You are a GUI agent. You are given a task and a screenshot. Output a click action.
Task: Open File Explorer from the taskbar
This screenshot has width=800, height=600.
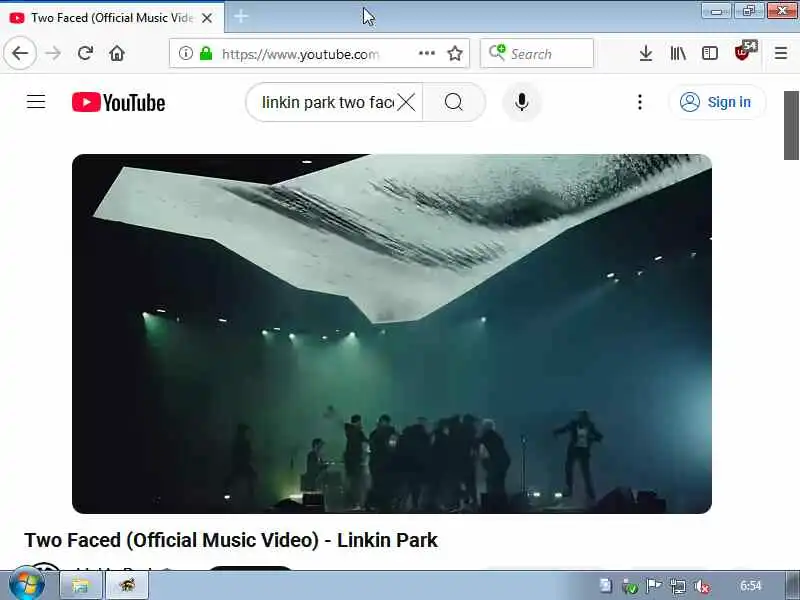coord(81,585)
